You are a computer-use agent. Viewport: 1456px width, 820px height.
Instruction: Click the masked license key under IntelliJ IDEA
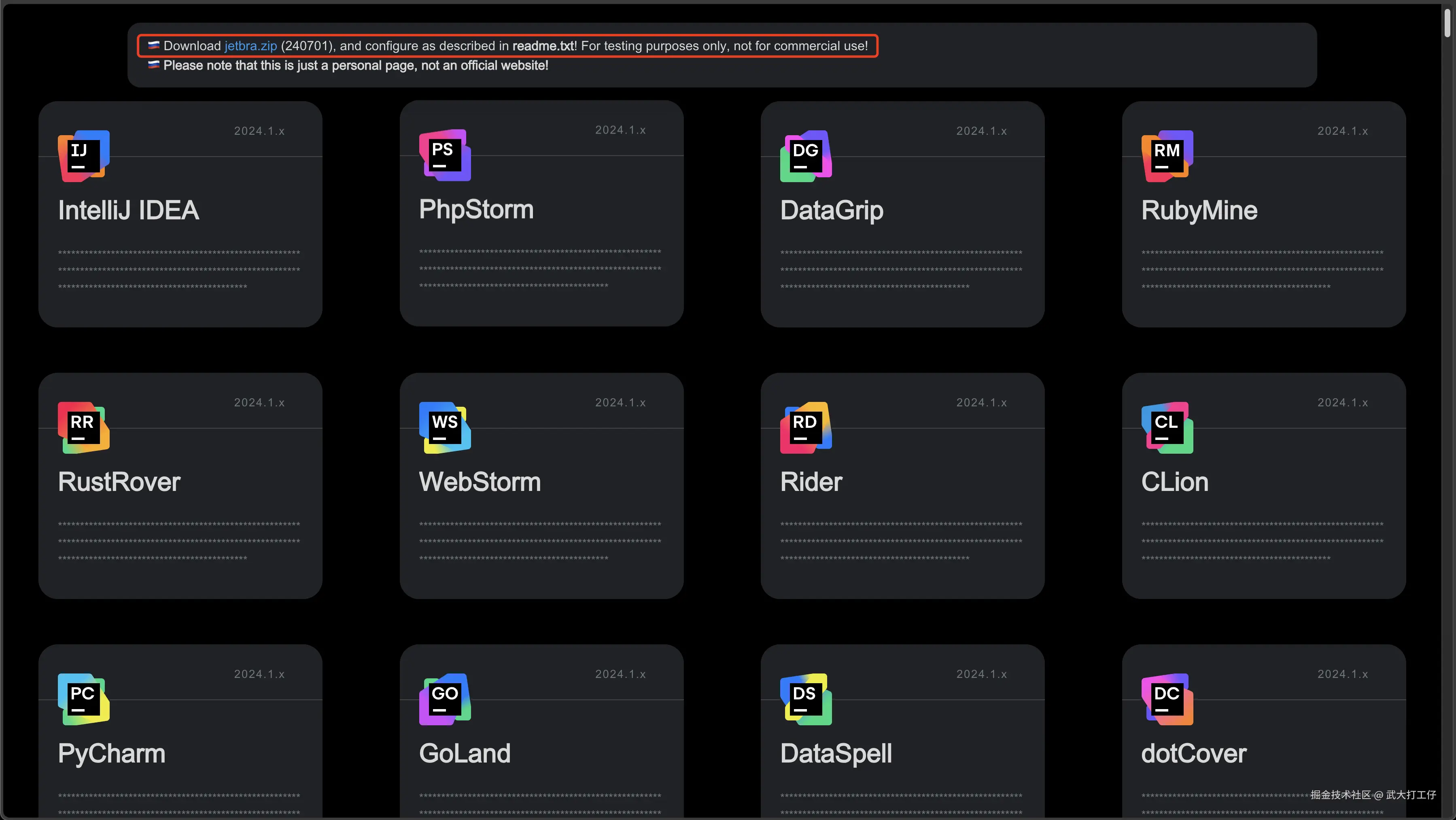point(178,270)
